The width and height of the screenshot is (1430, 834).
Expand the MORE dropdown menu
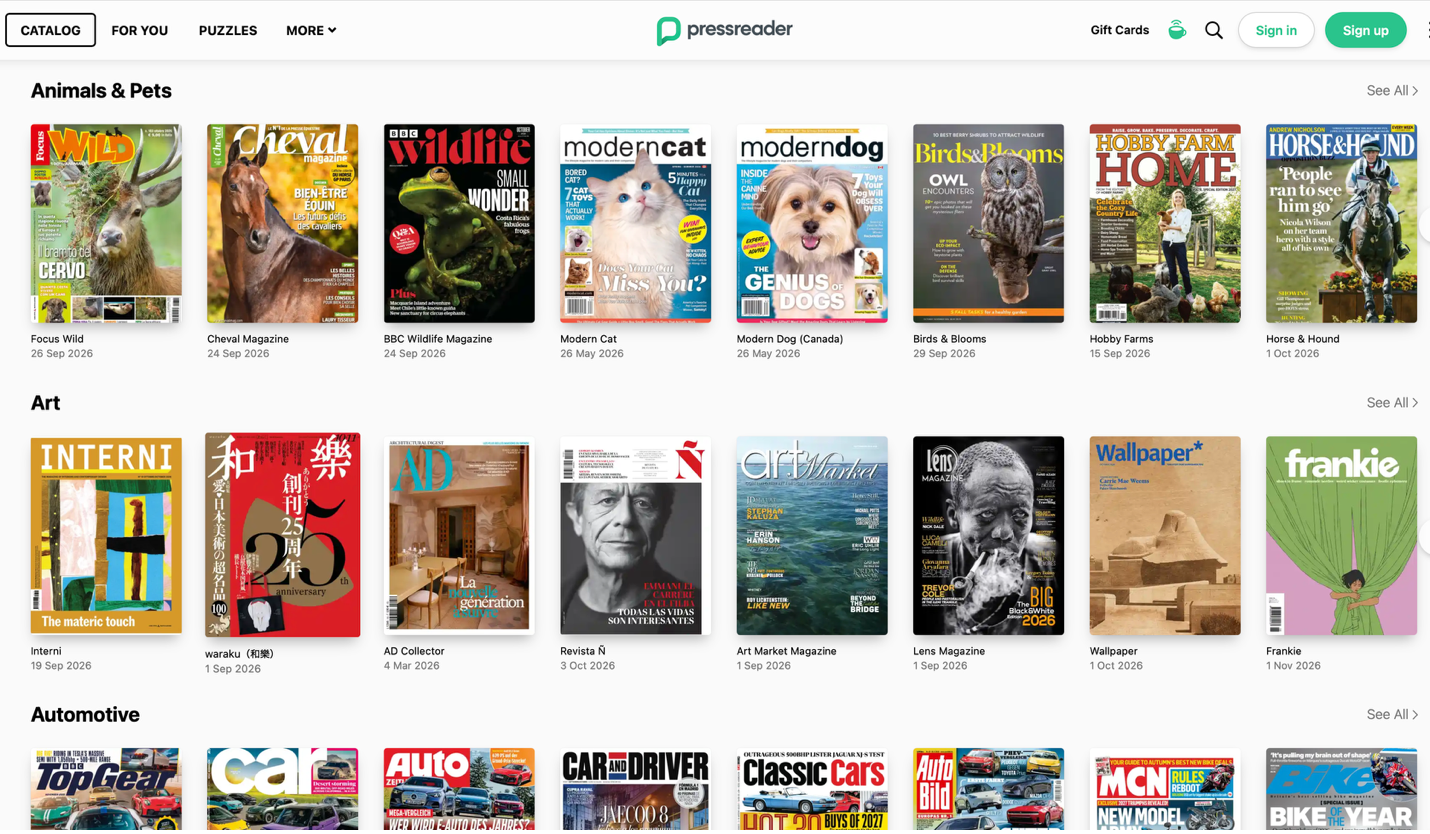point(311,30)
